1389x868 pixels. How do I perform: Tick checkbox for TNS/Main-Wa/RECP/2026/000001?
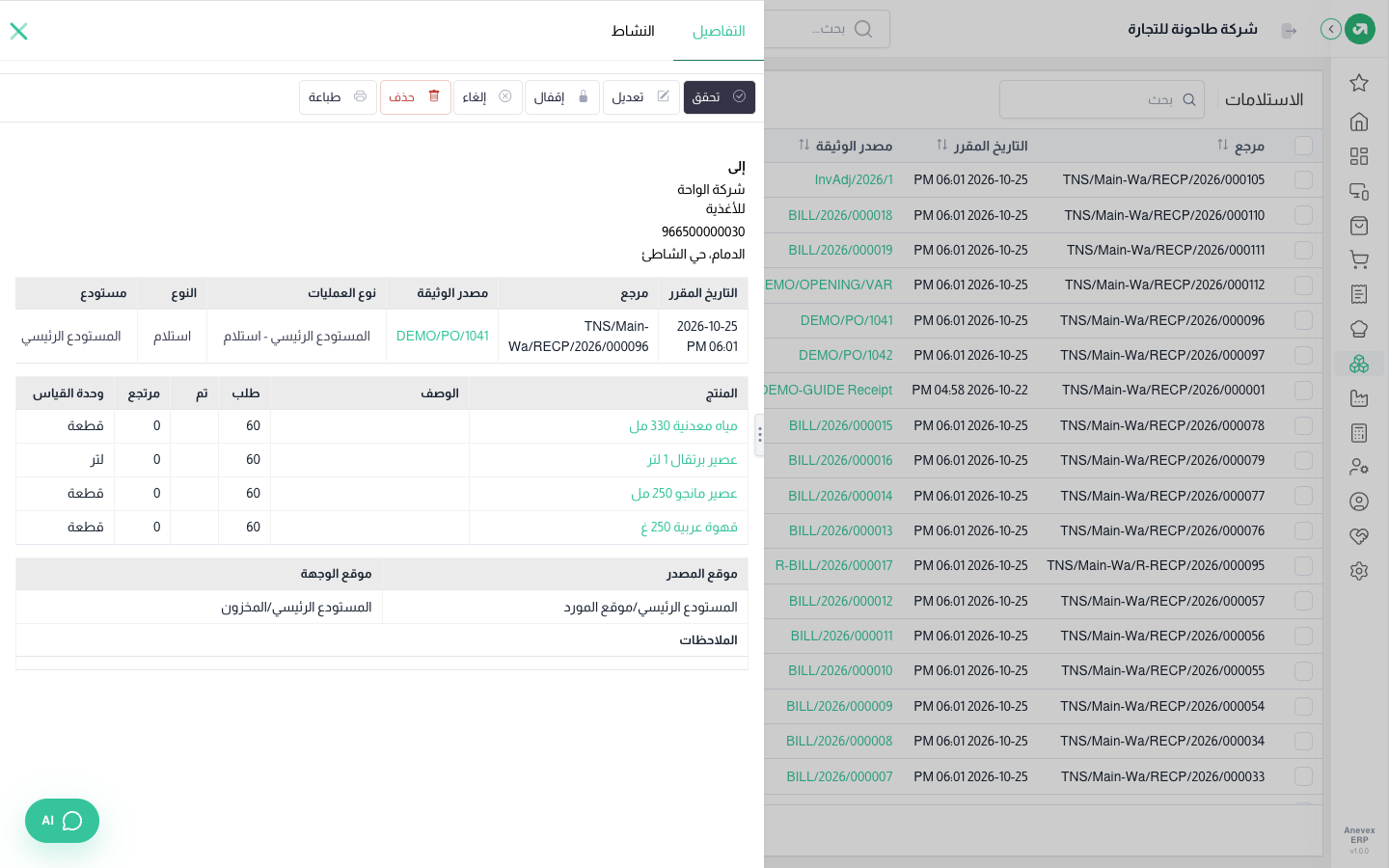tap(1303, 391)
